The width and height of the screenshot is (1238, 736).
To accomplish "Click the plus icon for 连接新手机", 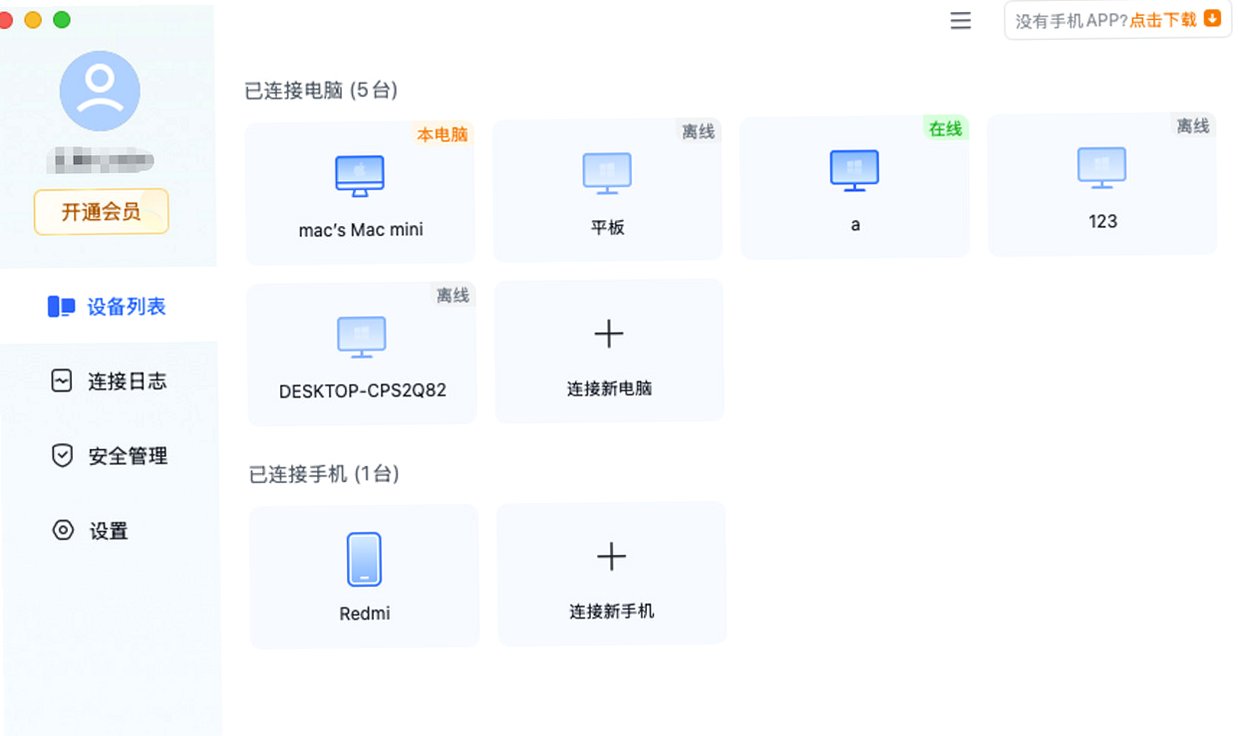I will pos(611,557).
